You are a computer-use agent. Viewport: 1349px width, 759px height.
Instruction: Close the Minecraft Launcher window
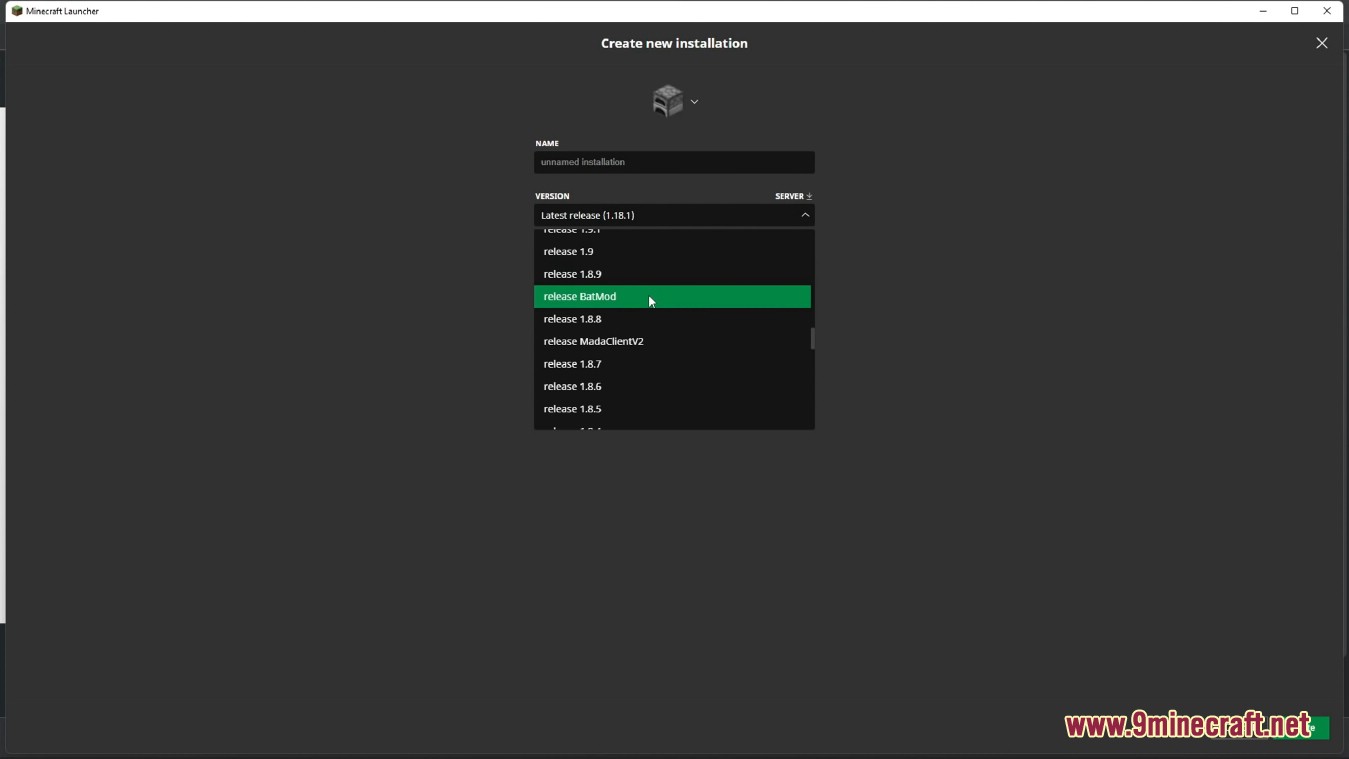click(1327, 11)
